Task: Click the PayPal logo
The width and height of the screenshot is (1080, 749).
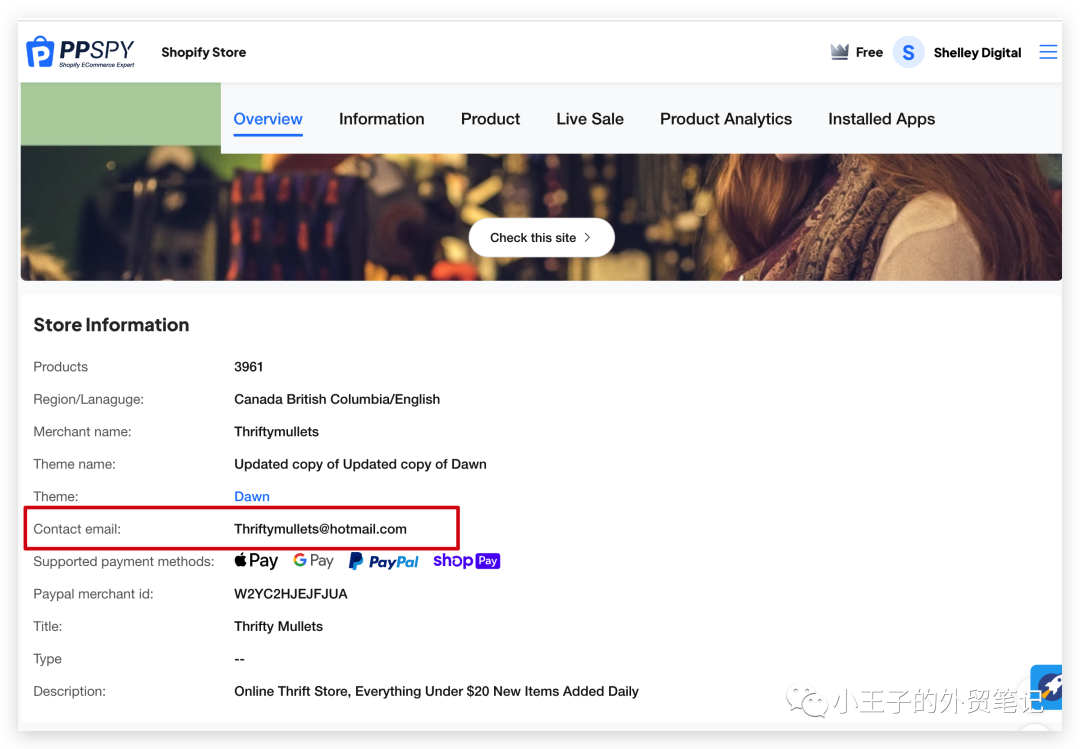Action: [x=384, y=562]
